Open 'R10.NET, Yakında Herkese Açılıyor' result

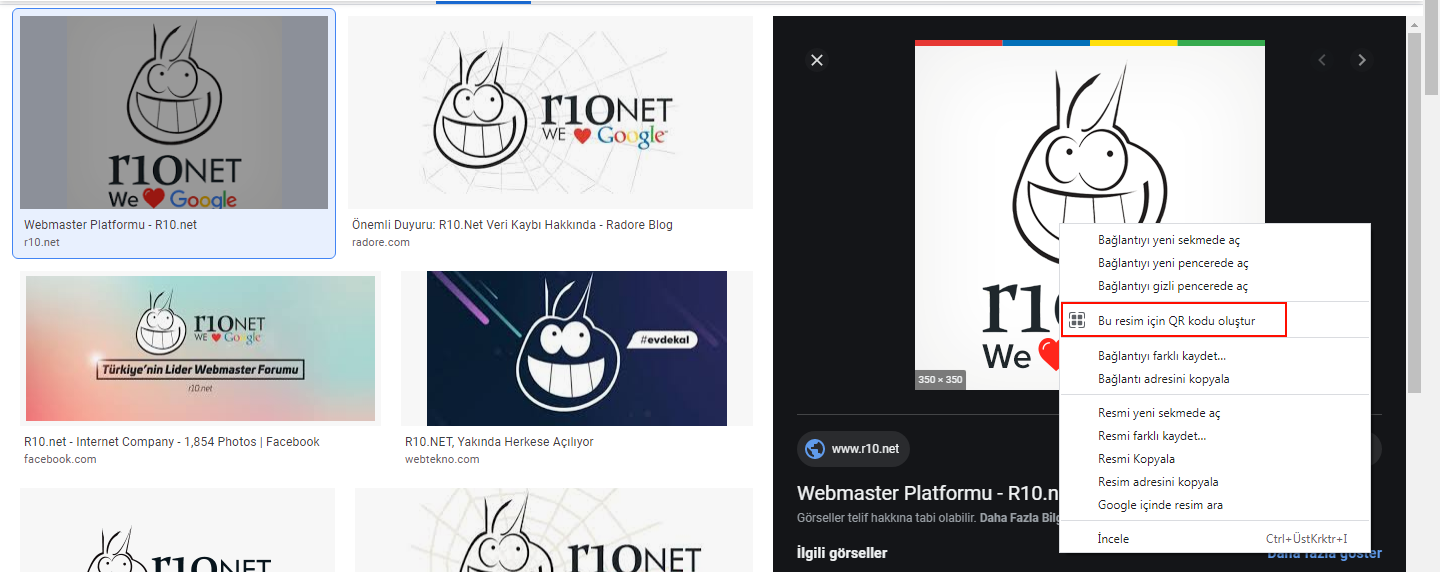click(499, 442)
